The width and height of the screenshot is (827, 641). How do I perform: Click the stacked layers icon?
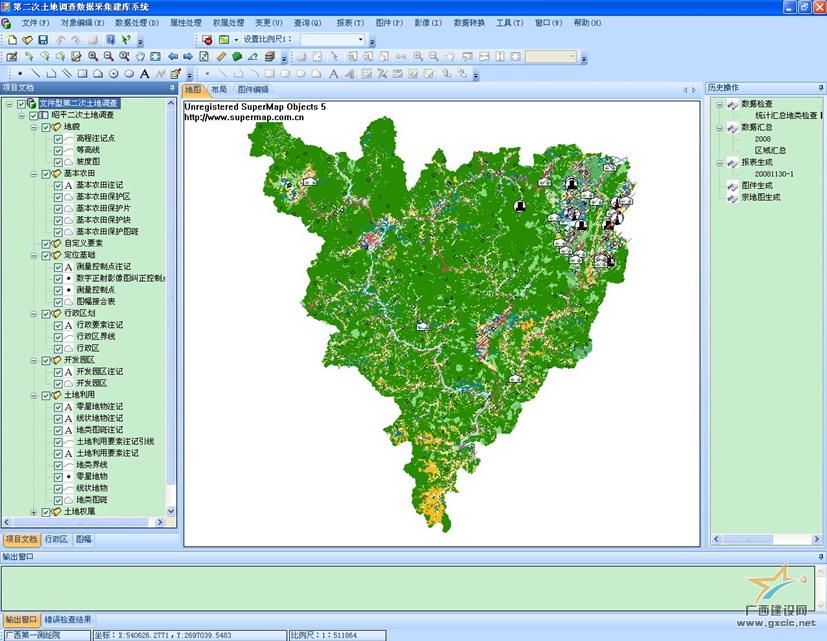click(x=270, y=56)
